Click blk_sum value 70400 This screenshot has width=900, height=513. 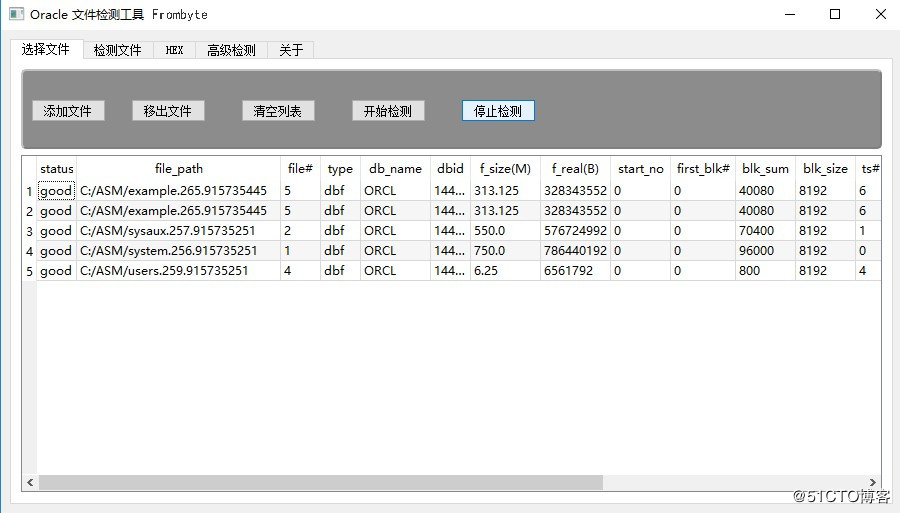click(x=757, y=231)
